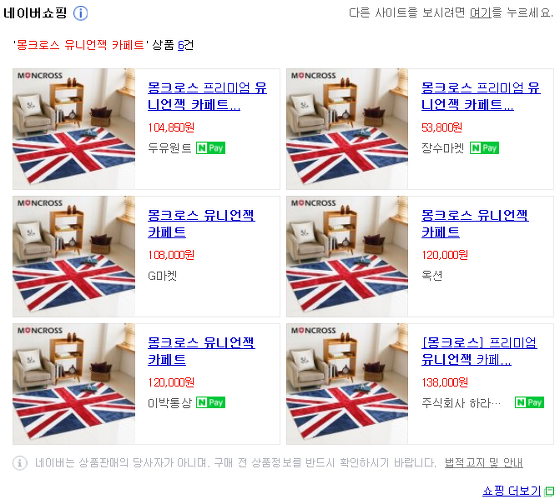Open the G마켓 몽크로스 유니언잭 카페트 title
Screen dimensions: 560x504
(201, 224)
